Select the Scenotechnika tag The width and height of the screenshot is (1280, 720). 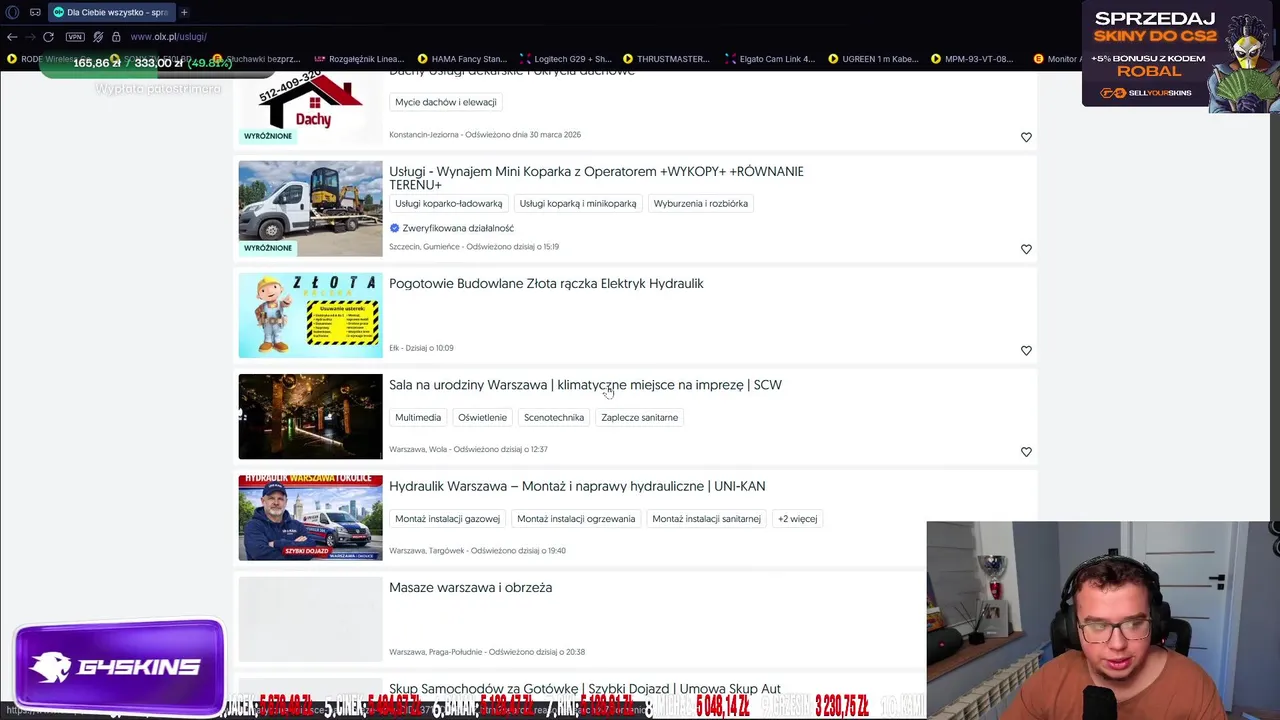554,418
